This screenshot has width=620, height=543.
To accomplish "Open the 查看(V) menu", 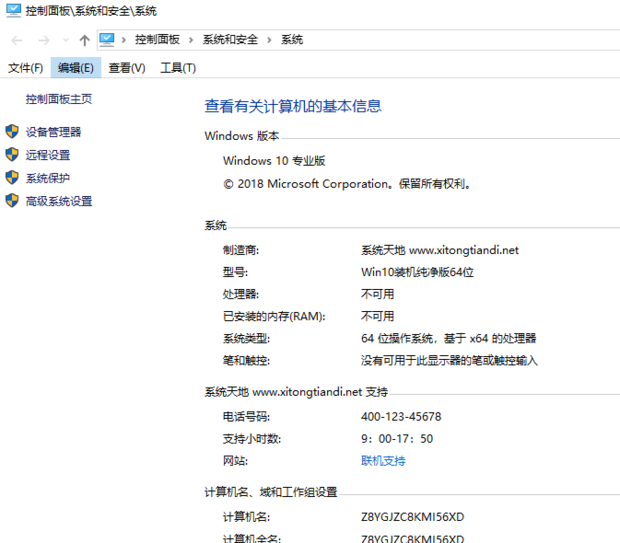I will click(127, 68).
